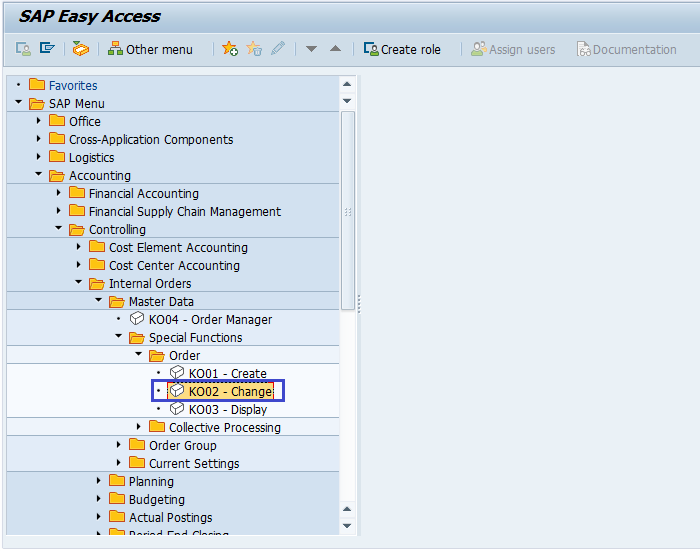Click Delete favorites star icon

(254, 48)
